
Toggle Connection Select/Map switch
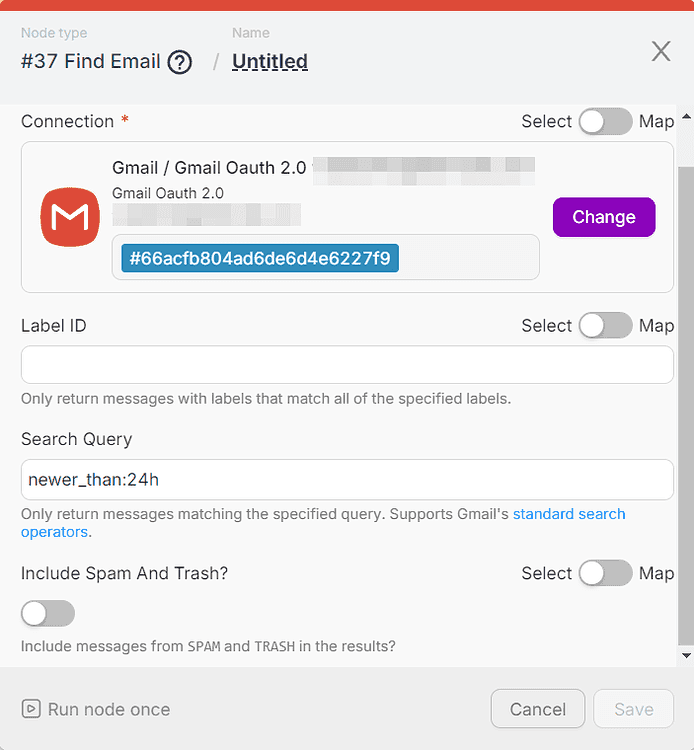605,121
